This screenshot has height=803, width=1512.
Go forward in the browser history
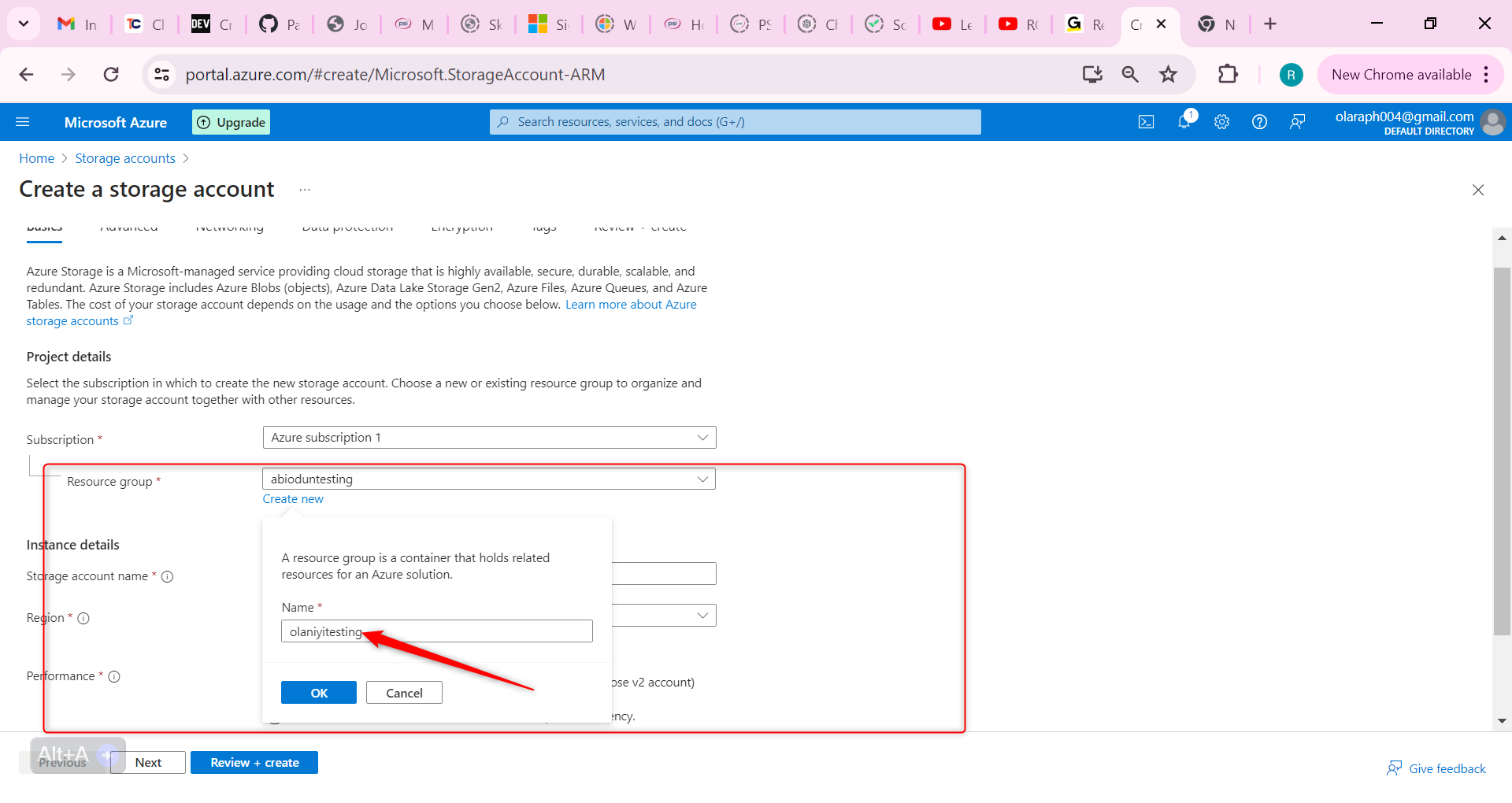pyautogui.click(x=69, y=75)
